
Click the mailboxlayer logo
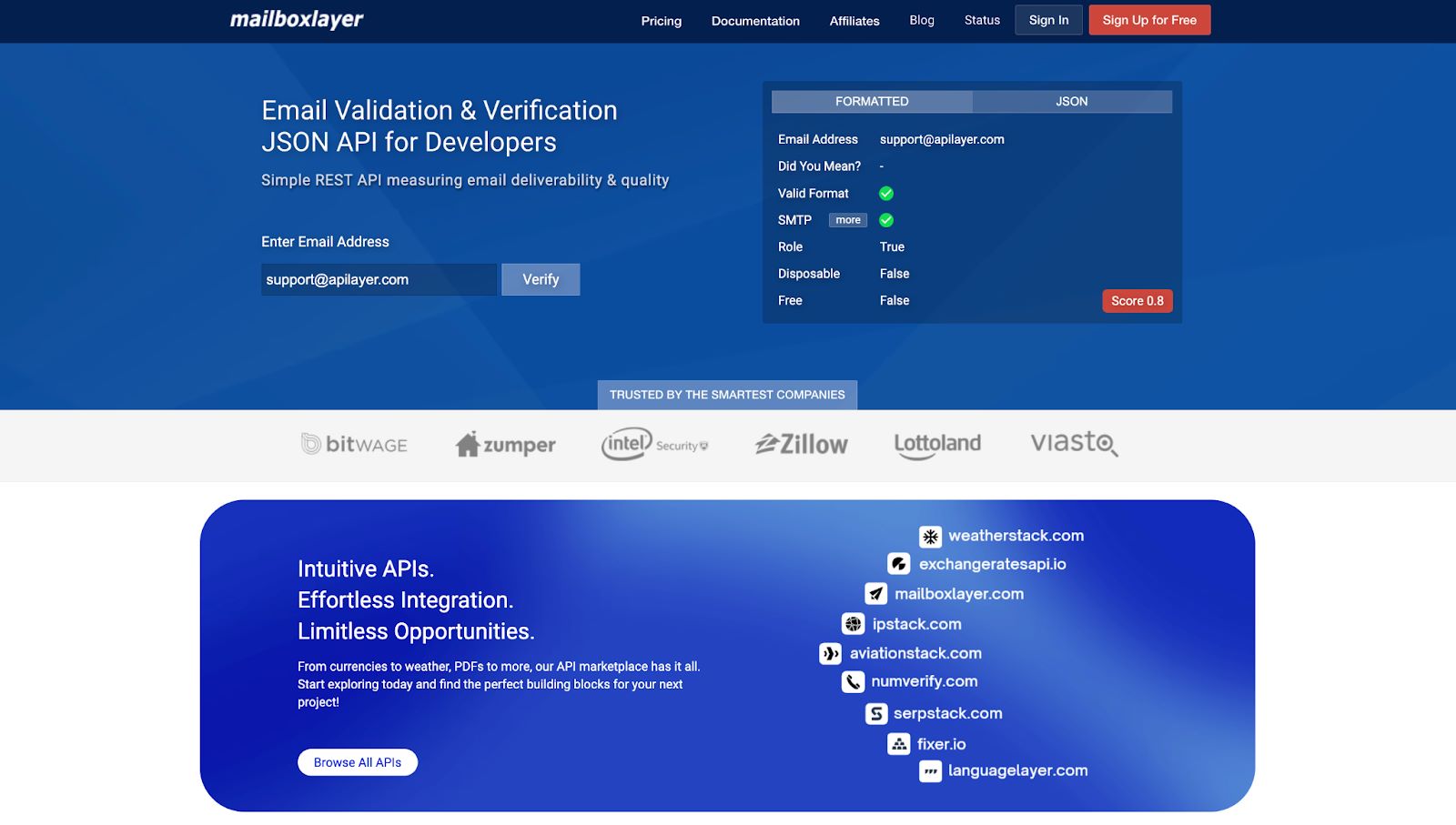point(297,20)
